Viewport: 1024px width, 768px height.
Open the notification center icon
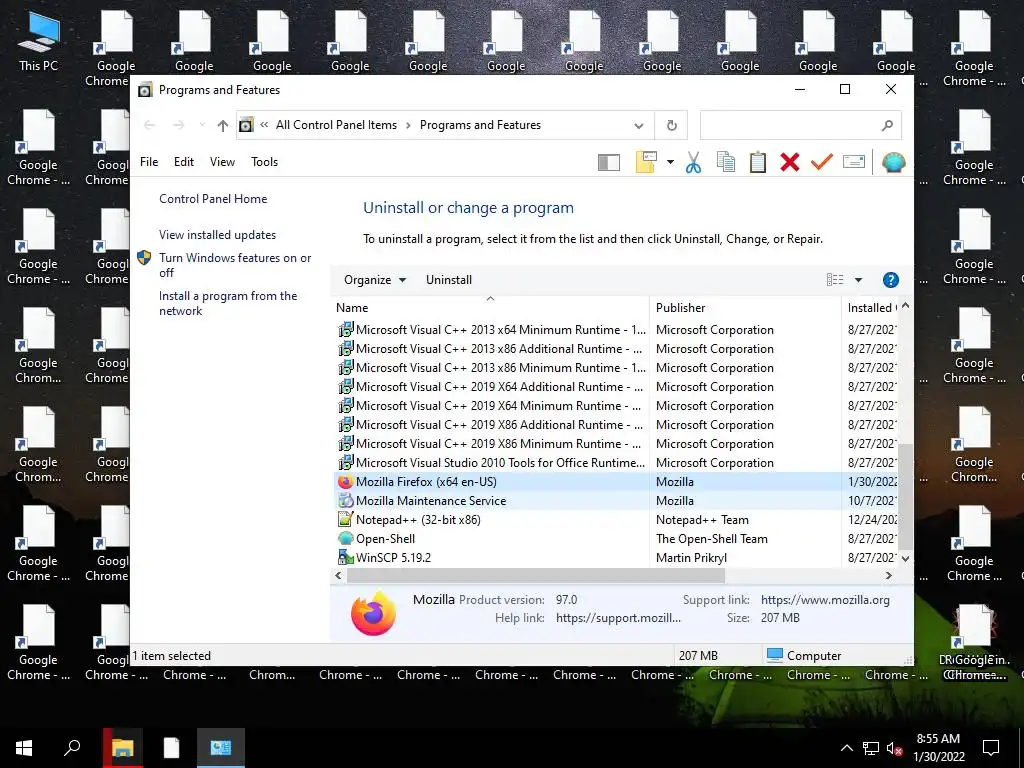coord(991,748)
